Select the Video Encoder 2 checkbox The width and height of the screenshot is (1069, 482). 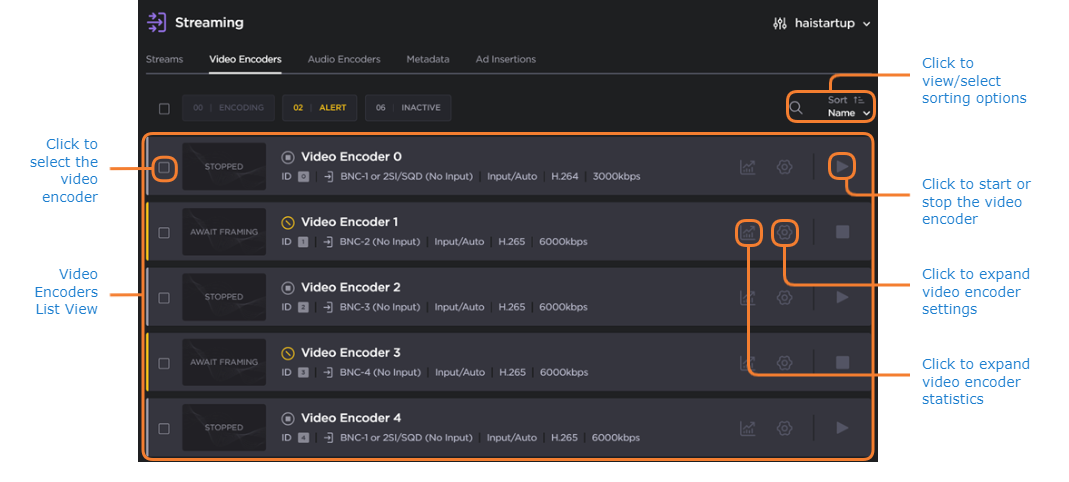tap(164, 298)
